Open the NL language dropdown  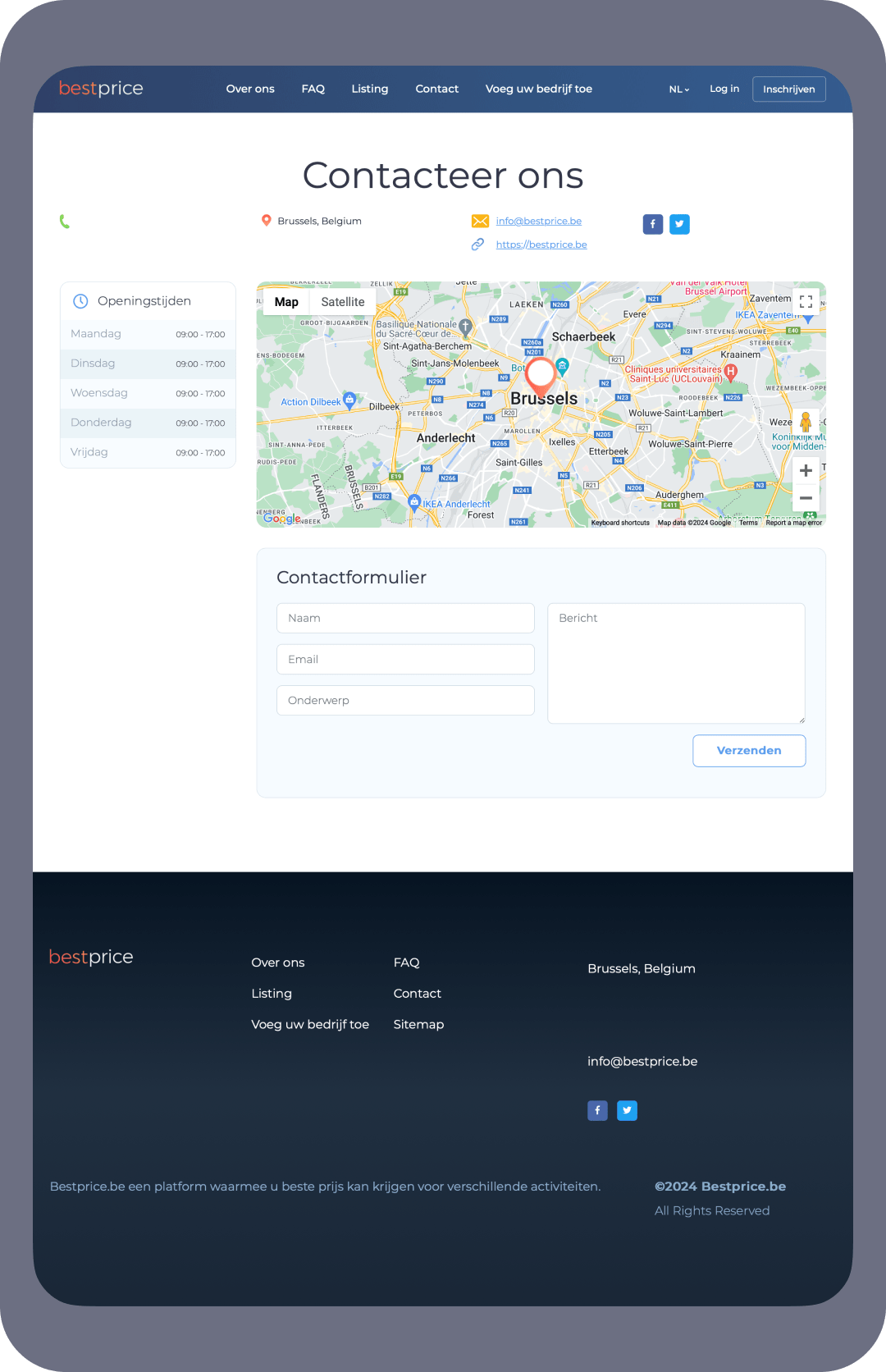tap(678, 89)
